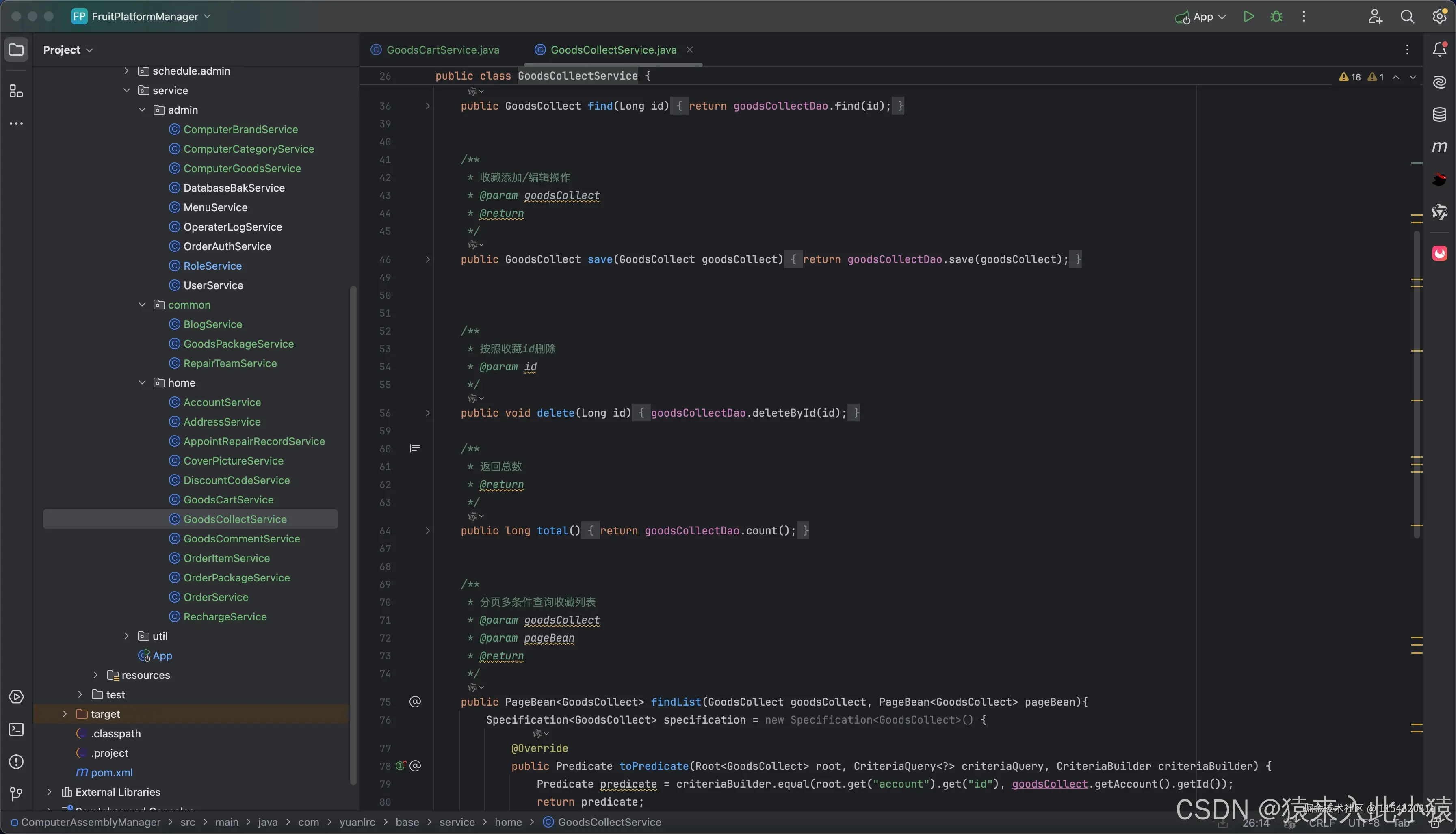This screenshot has width=1456, height=834.
Task: Unfold the find method body
Action: point(427,106)
